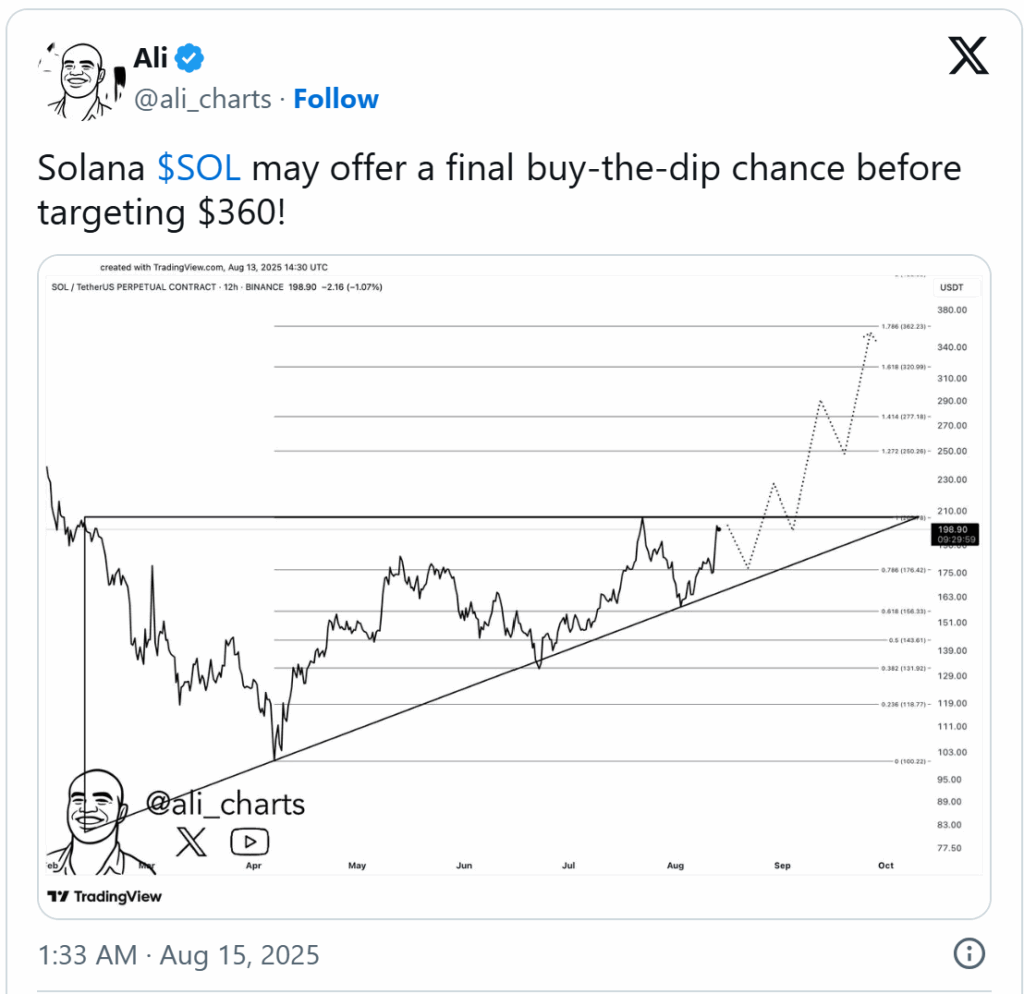Click the SOL / TetherUS perpetual contract title
Screen dimensions: 1024x994
(133, 287)
